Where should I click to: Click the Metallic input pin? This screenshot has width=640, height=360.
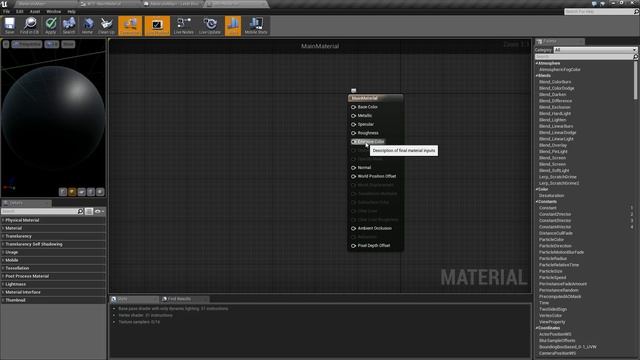tap(353, 116)
